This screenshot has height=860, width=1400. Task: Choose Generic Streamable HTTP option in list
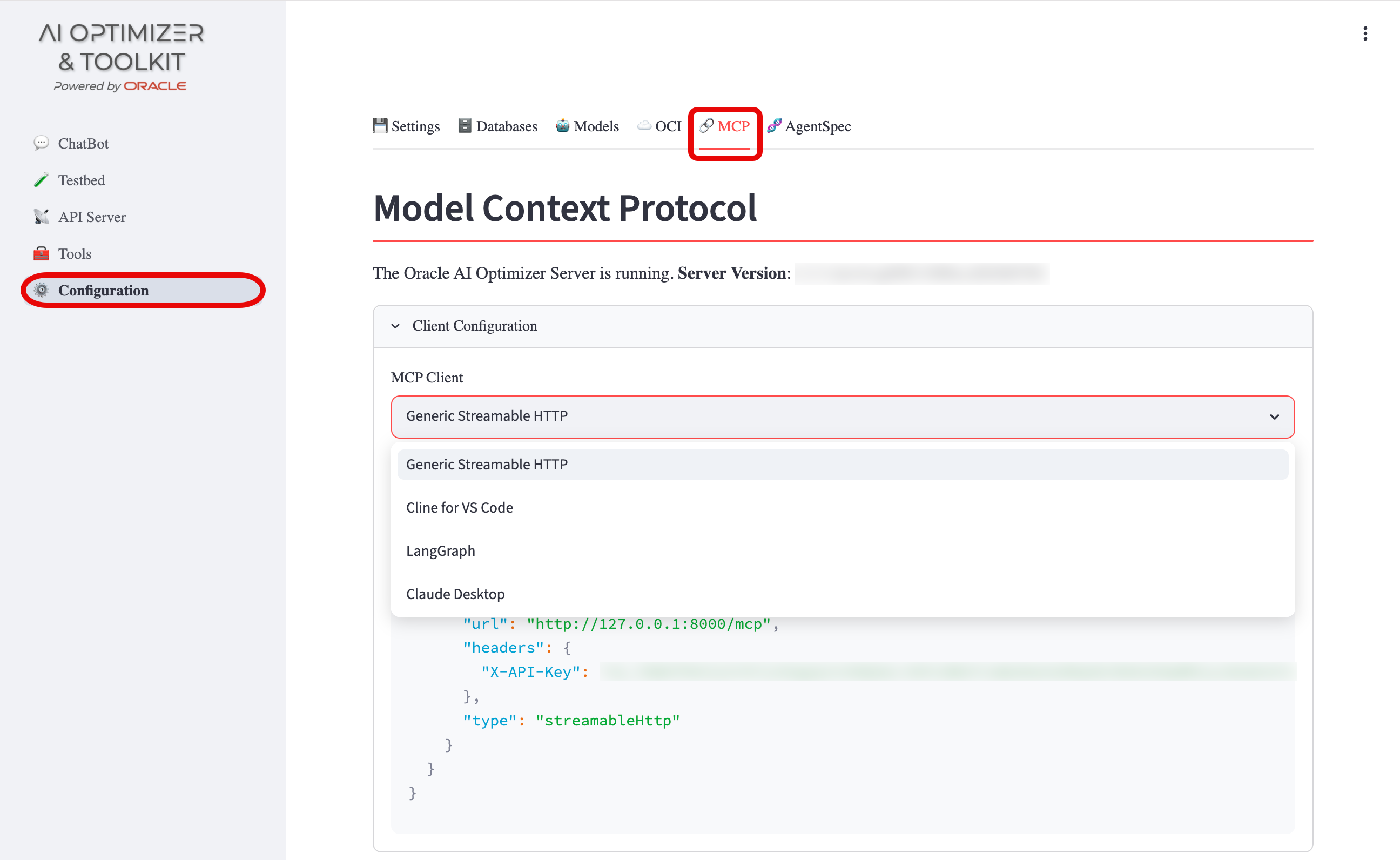(x=843, y=464)
